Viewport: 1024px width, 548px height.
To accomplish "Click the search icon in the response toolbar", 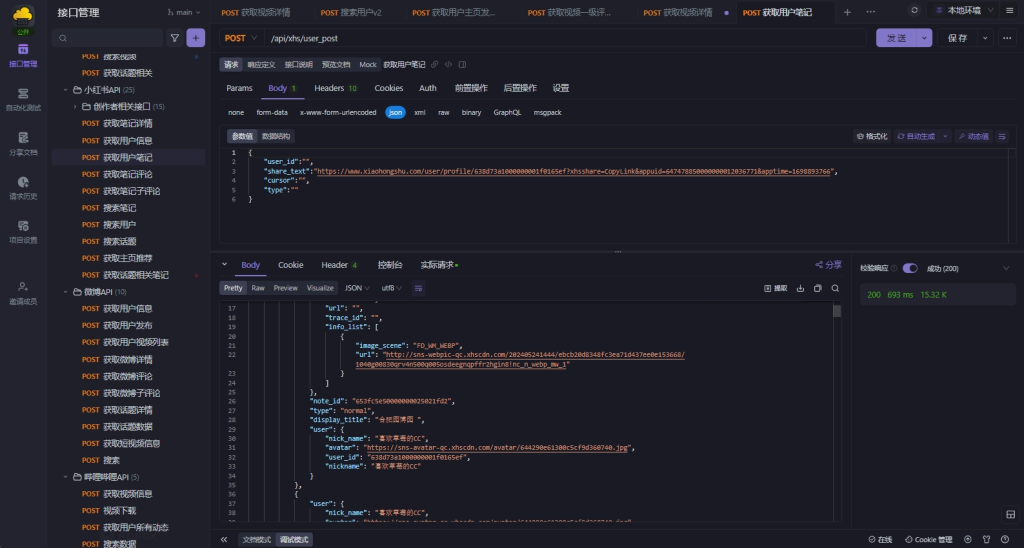I will (835, 288).
